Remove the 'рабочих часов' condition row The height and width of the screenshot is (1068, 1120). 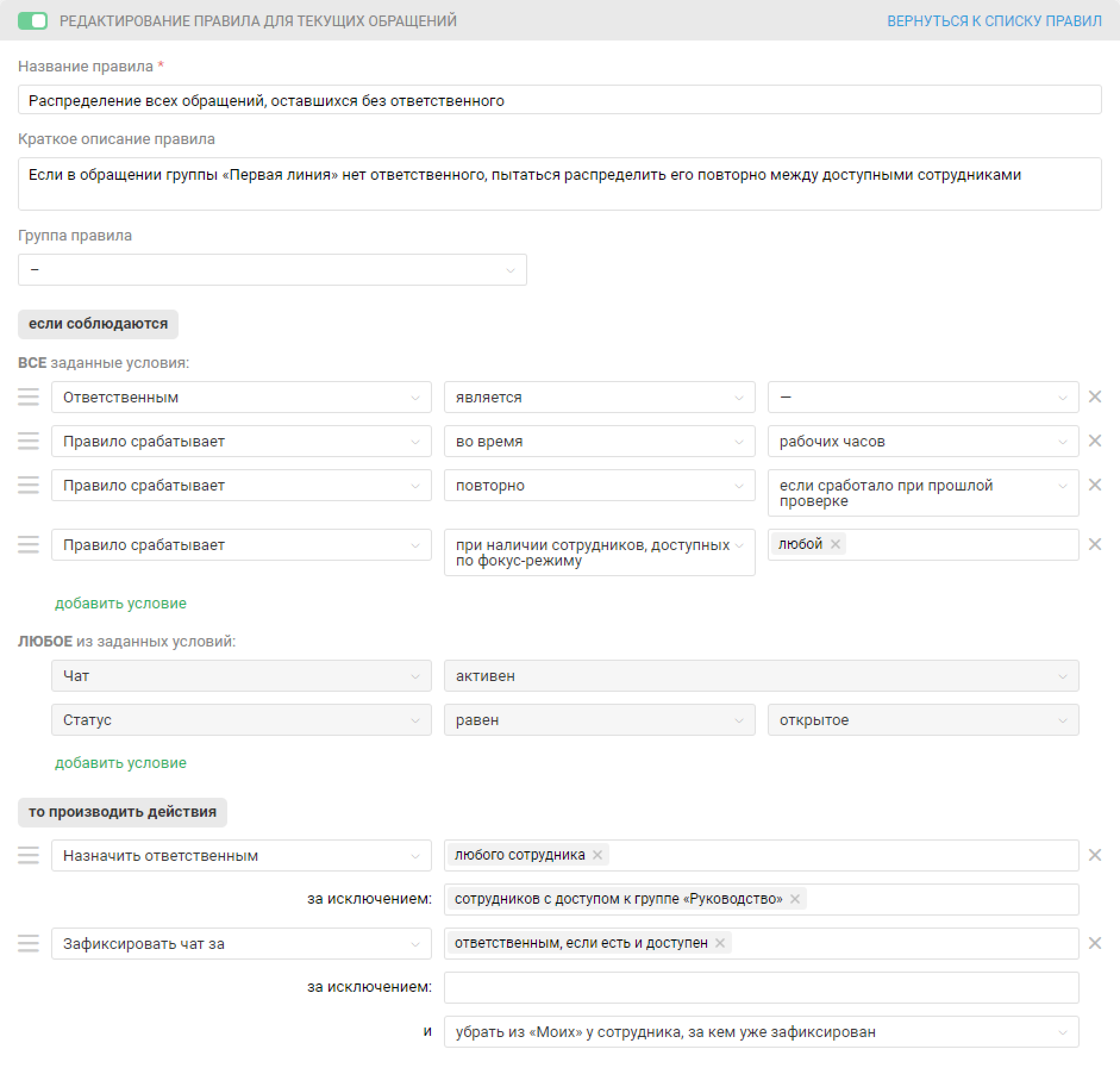click(1094, 441)
